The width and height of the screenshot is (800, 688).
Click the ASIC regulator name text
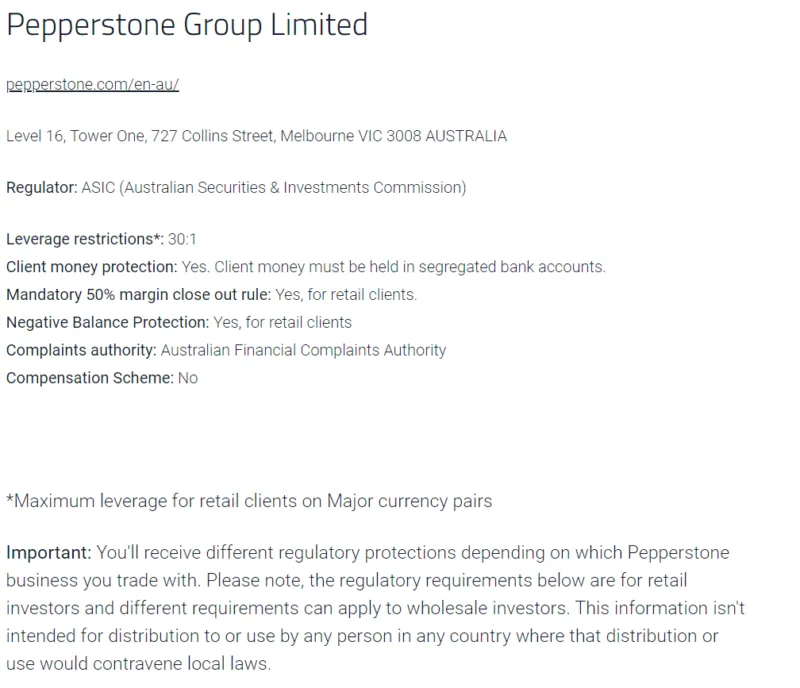273,187
